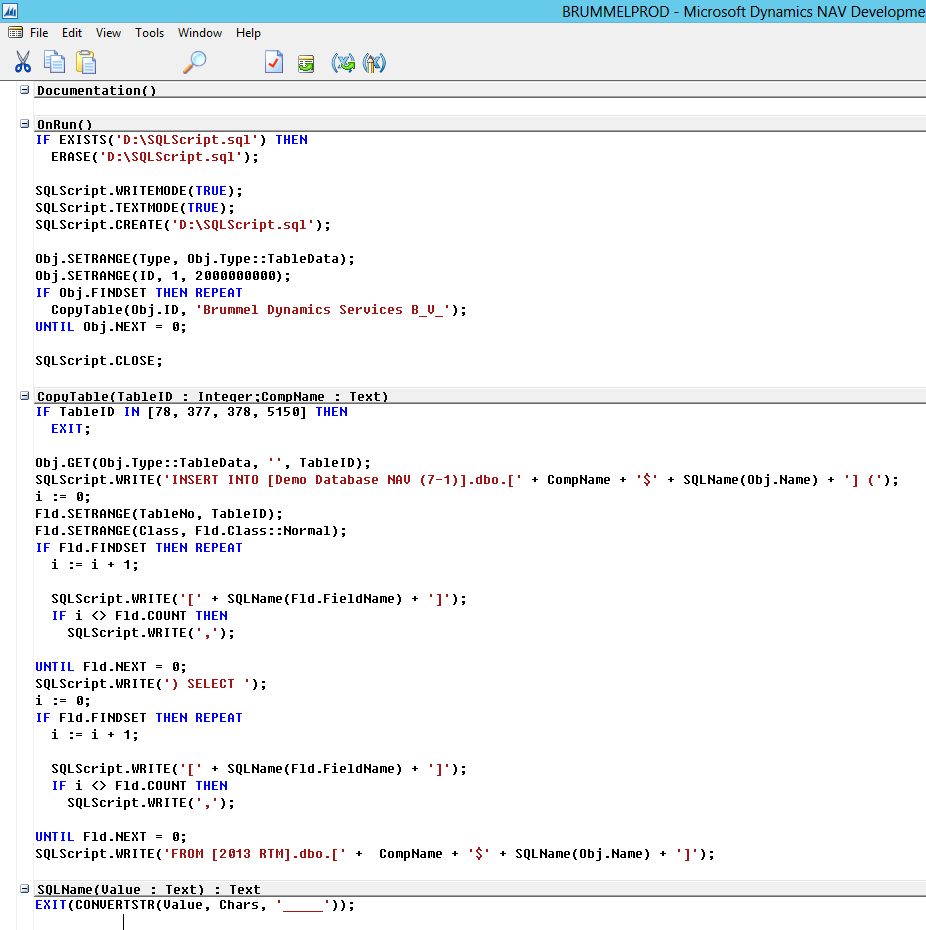Collapse the OnRun() trigger section
The height and width of the screenshot is (930, 926).
25,125
